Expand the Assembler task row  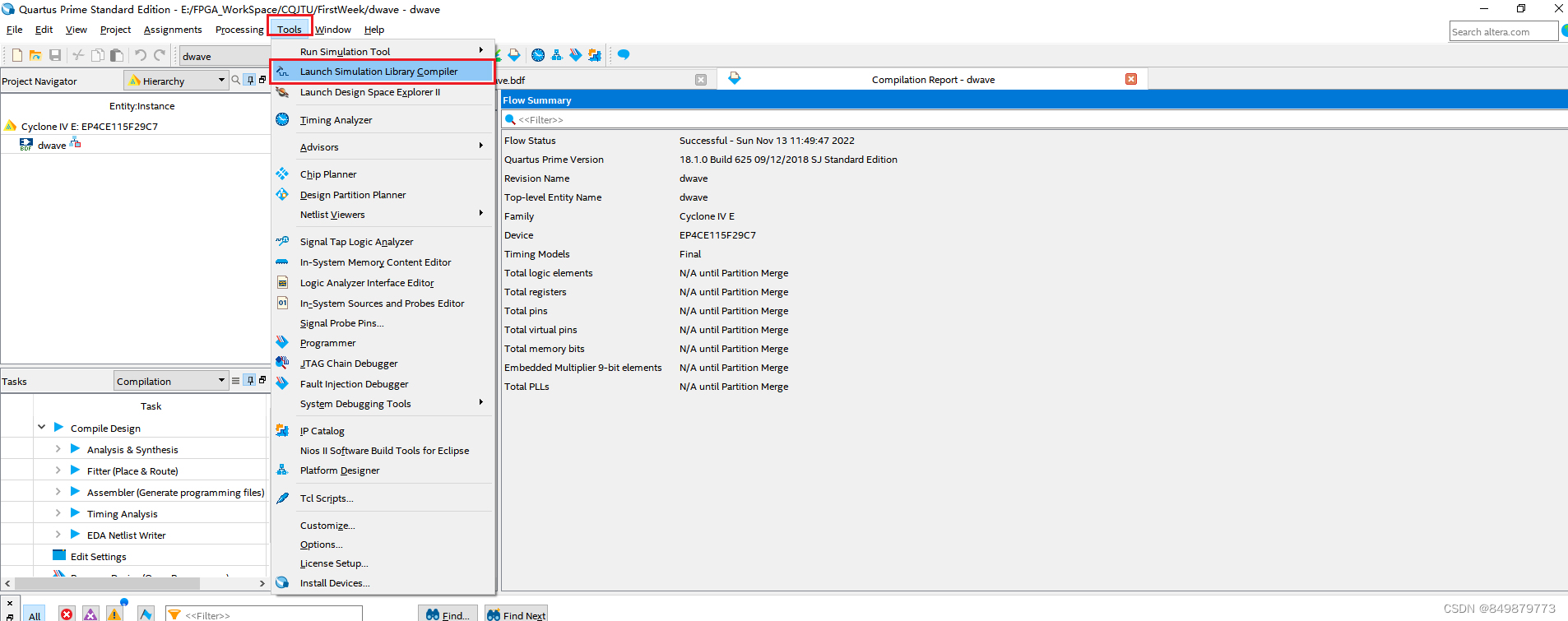coord(58,492)
